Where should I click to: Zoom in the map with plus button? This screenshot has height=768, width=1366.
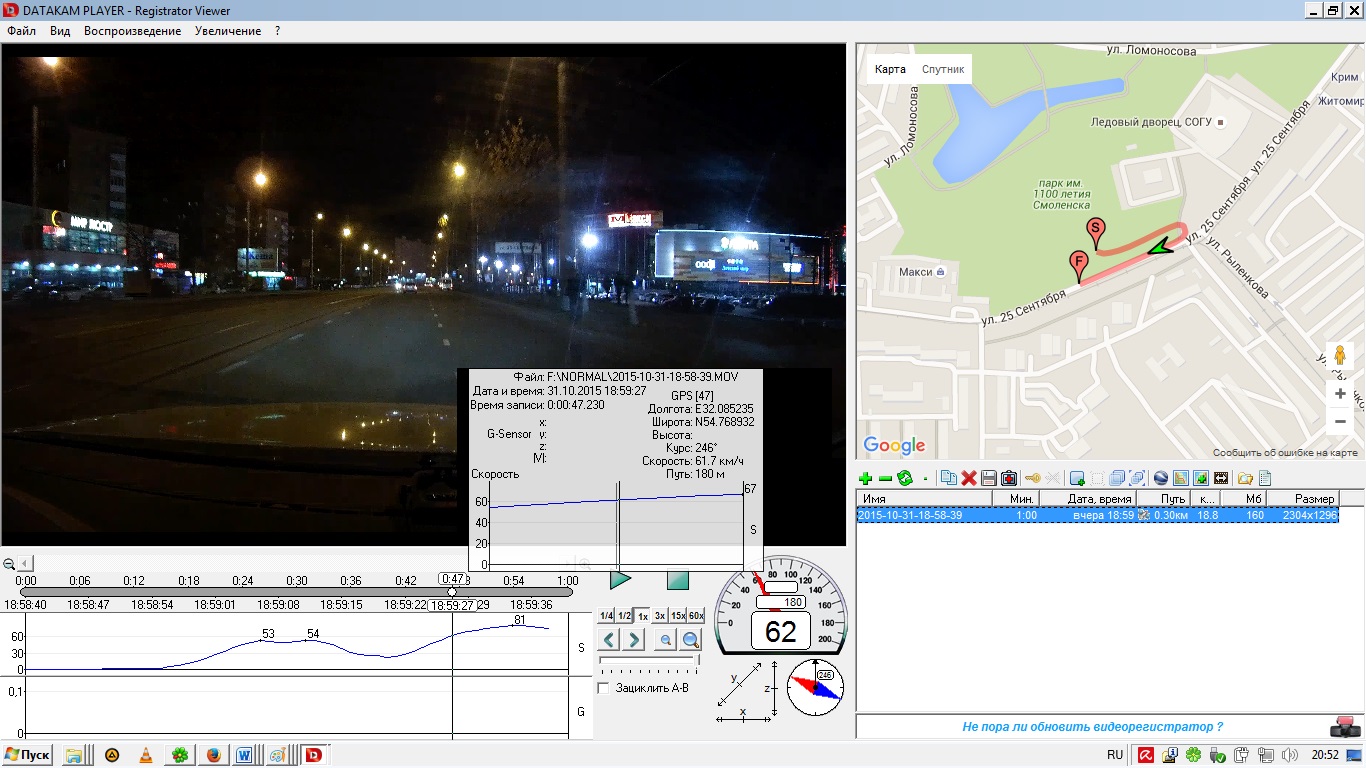(x=1340, y=394)
